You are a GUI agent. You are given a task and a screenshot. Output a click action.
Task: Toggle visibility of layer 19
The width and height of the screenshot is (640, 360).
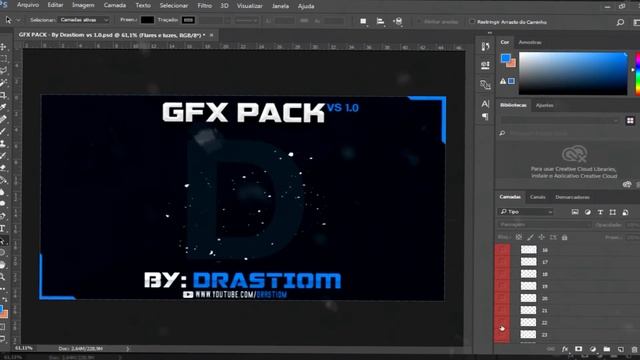click(x=502, y=286)
